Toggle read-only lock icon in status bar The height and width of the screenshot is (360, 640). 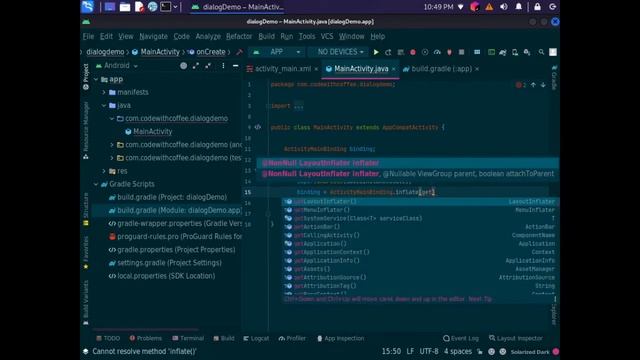click(x=480, y=351)
